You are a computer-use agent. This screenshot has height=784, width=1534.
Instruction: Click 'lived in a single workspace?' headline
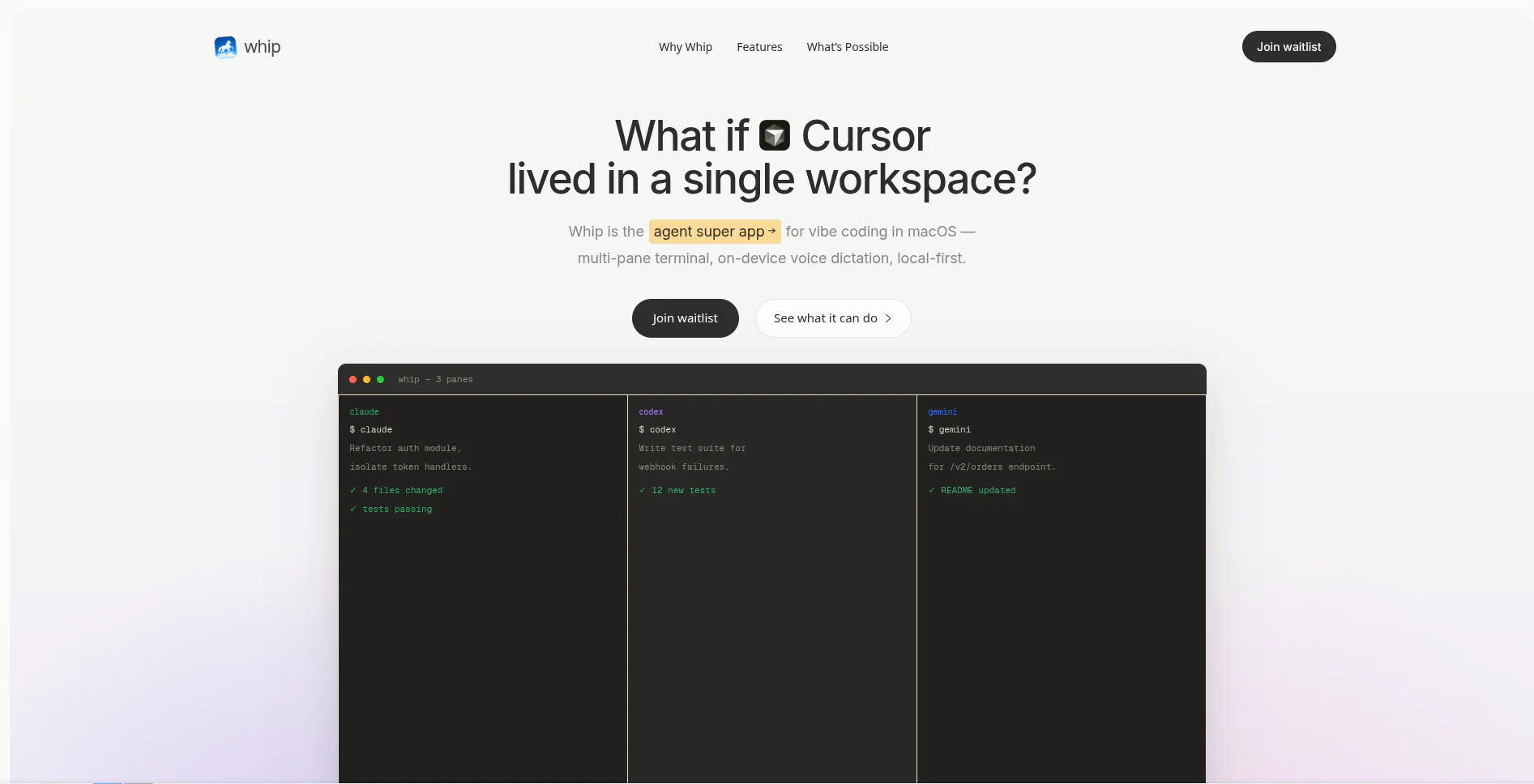(771, 179)
